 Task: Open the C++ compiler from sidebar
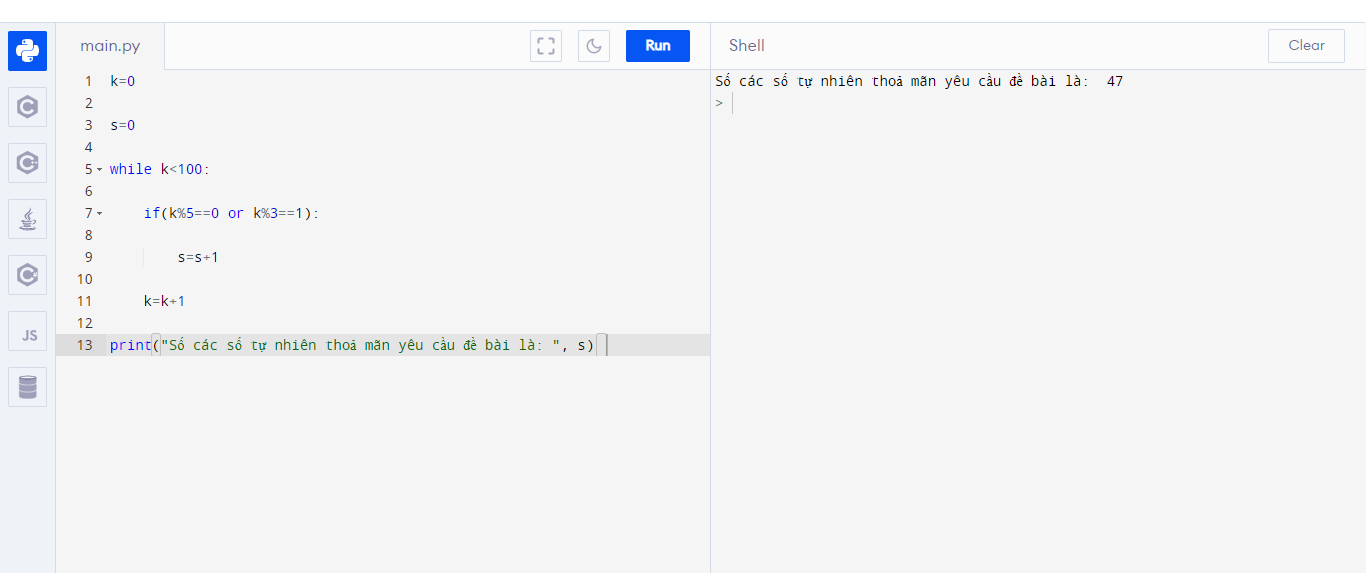tap(27, 163)
